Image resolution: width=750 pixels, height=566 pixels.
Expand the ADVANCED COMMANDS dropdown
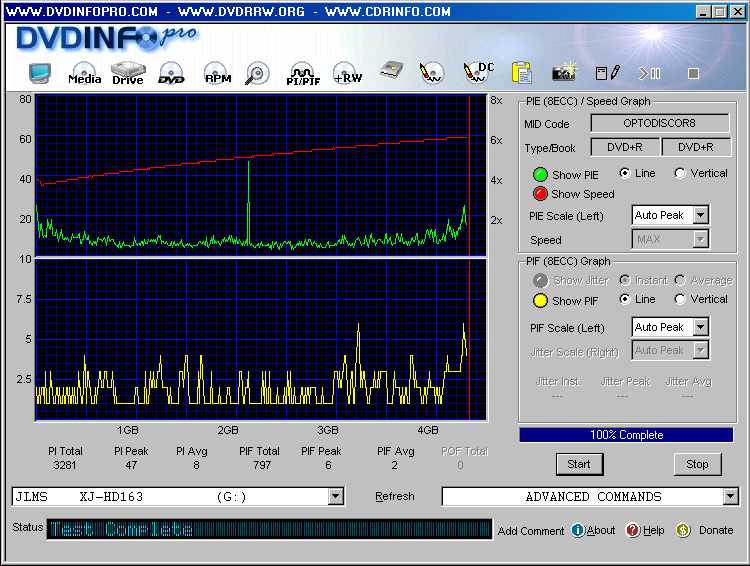pos(730,496)
